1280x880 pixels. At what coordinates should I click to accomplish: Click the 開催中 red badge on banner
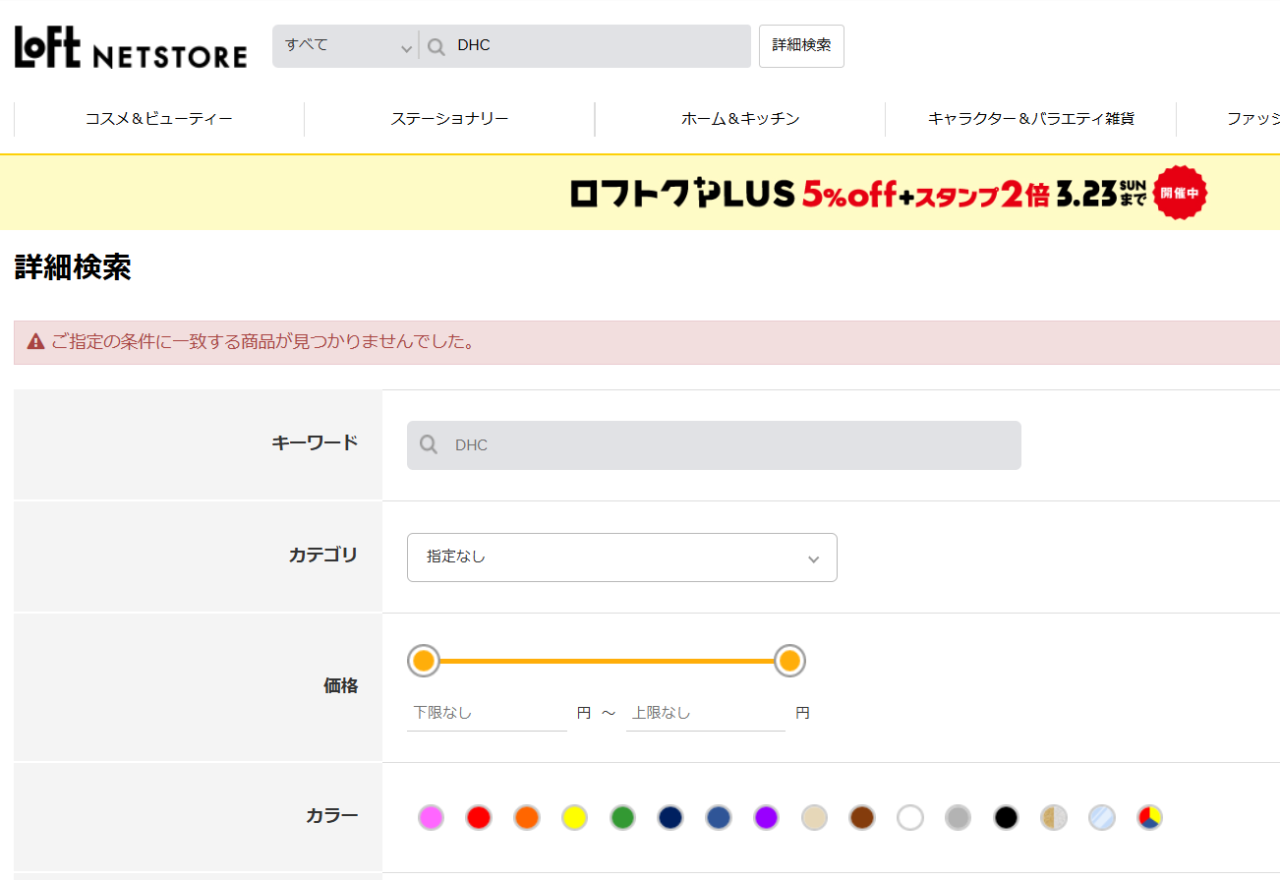1180,193
